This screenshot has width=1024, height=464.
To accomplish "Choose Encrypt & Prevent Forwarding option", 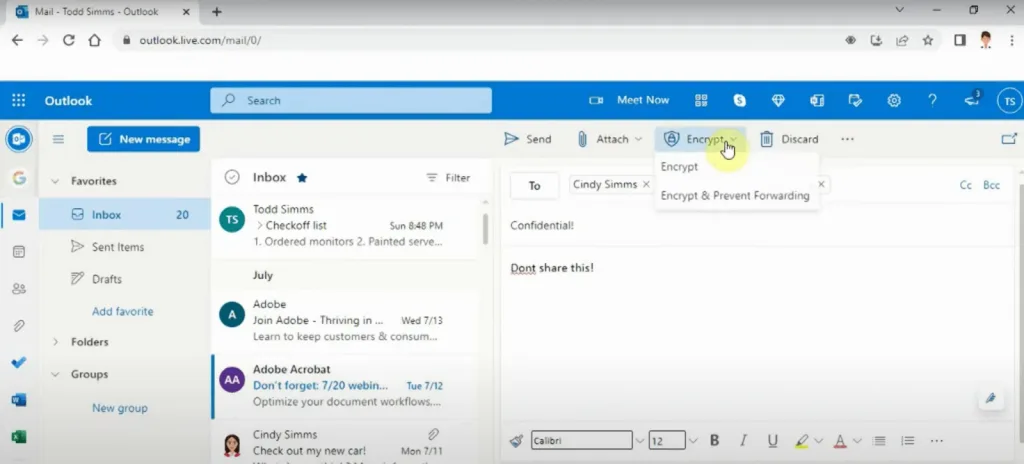I will point(735,196).
